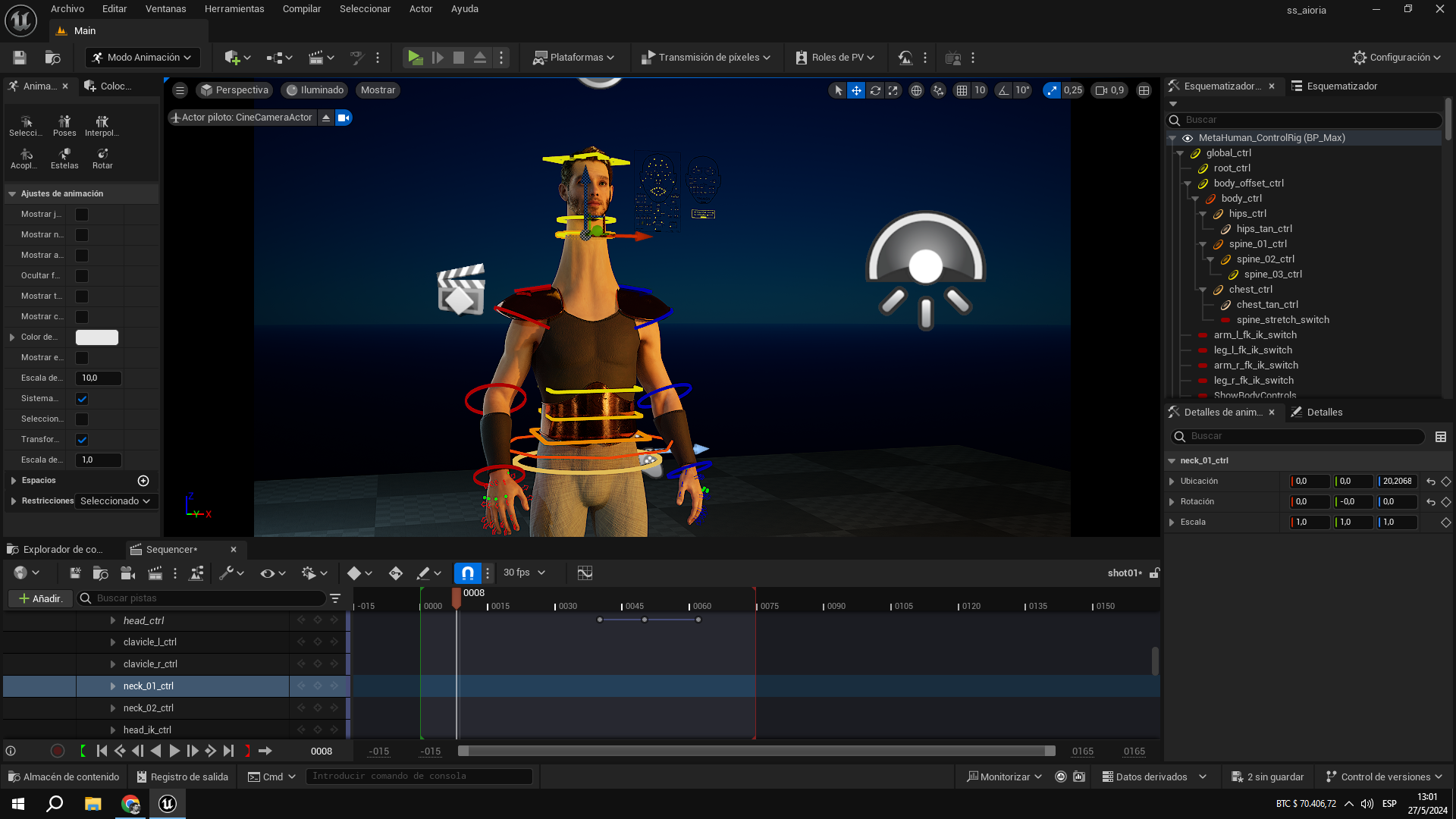This screenshot has width=1456, height=819.
Task: Open the Herramientas menu
Action: (234, 9)
